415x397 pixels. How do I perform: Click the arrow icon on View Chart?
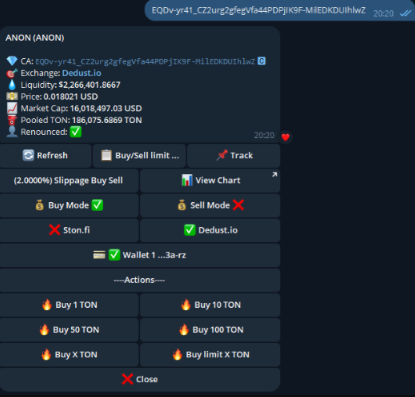(274, 174)
